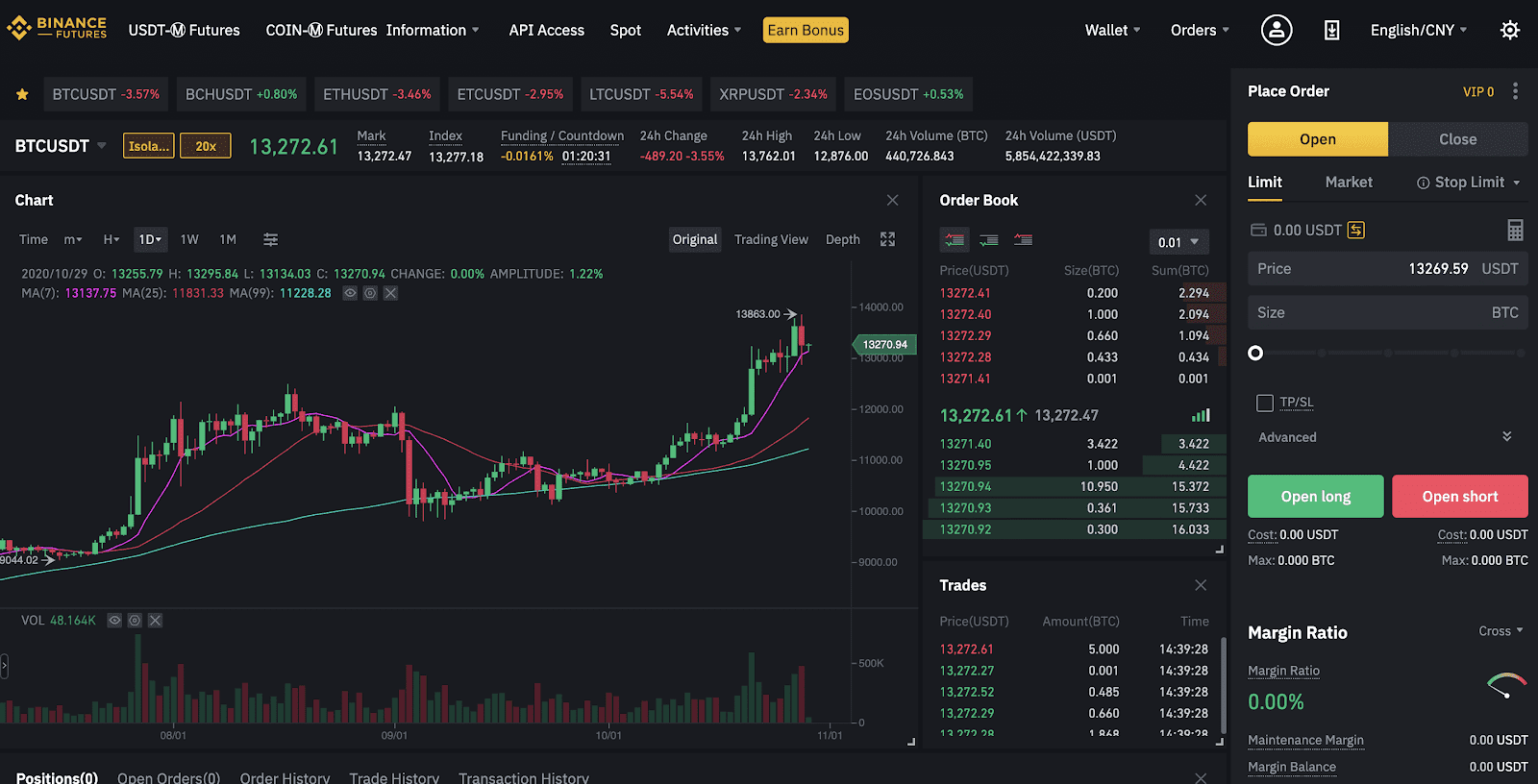This screenshot has width=1538, height=784.
Task: Open Place Order more options menu
Action: (x=1516, y=91)
